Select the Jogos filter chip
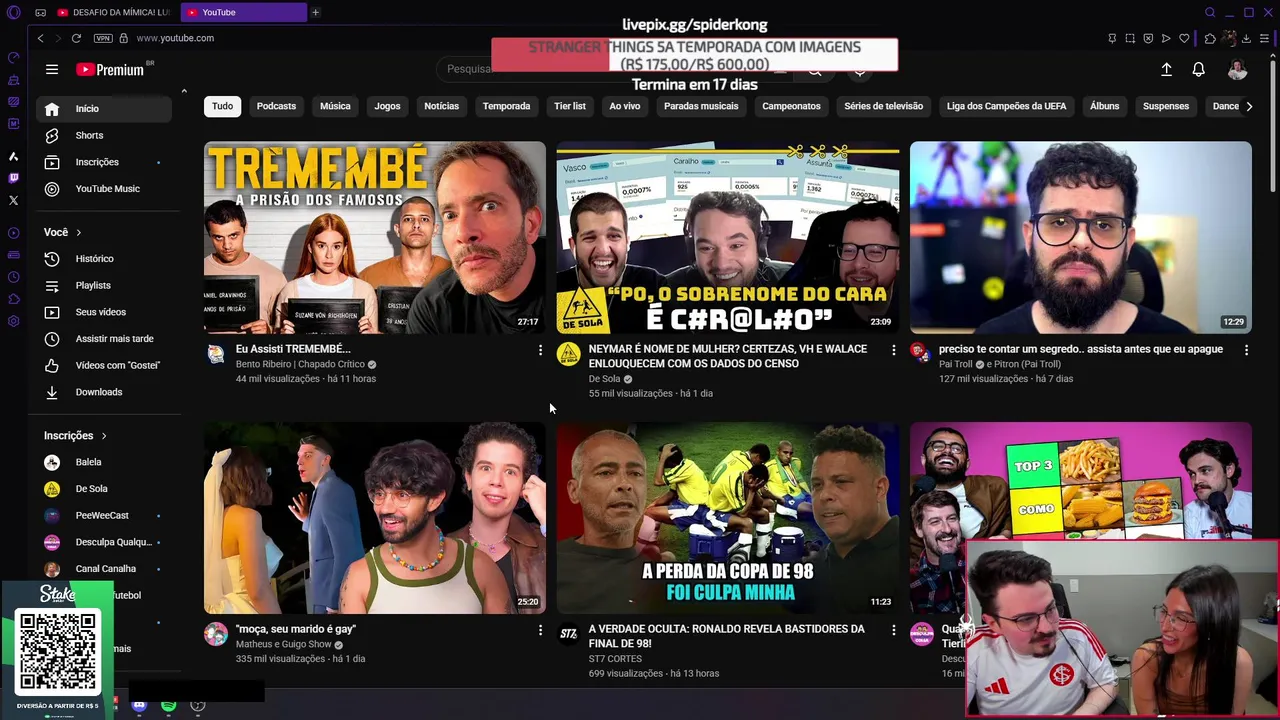This screenshot has height=720, width=1280. [x=387, y=106]
